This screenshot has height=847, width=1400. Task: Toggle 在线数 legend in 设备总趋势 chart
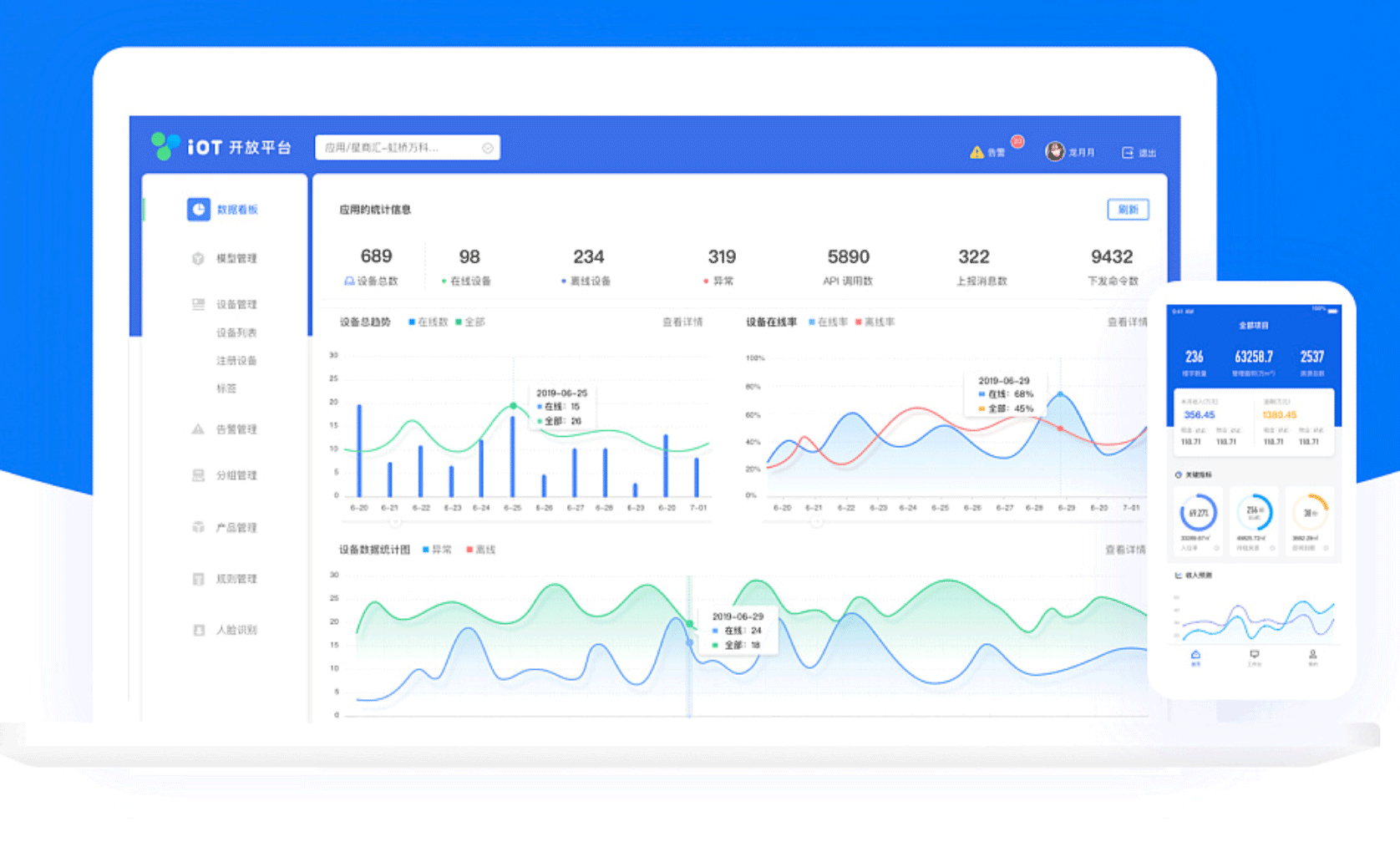(x=429, y=322)
